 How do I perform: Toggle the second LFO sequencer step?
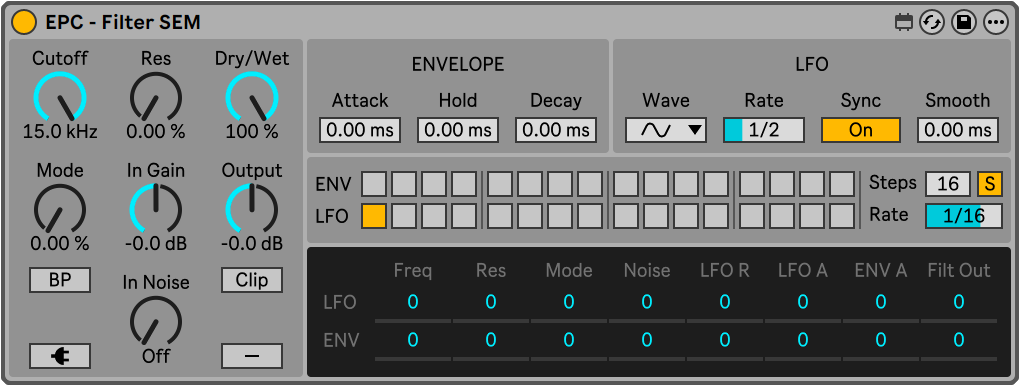pyautogui.click(x=404, y=216)
